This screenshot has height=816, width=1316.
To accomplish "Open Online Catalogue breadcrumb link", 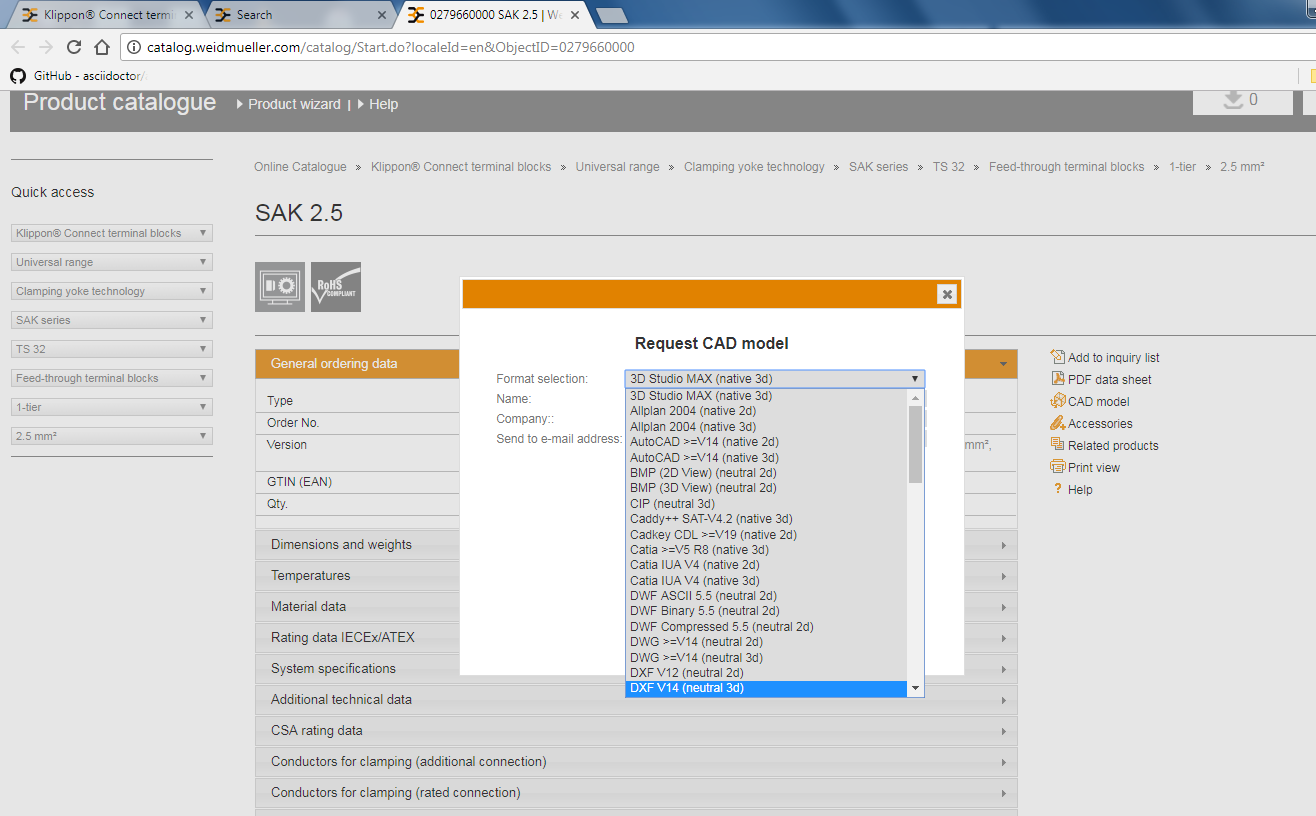I will coord(300,167).
